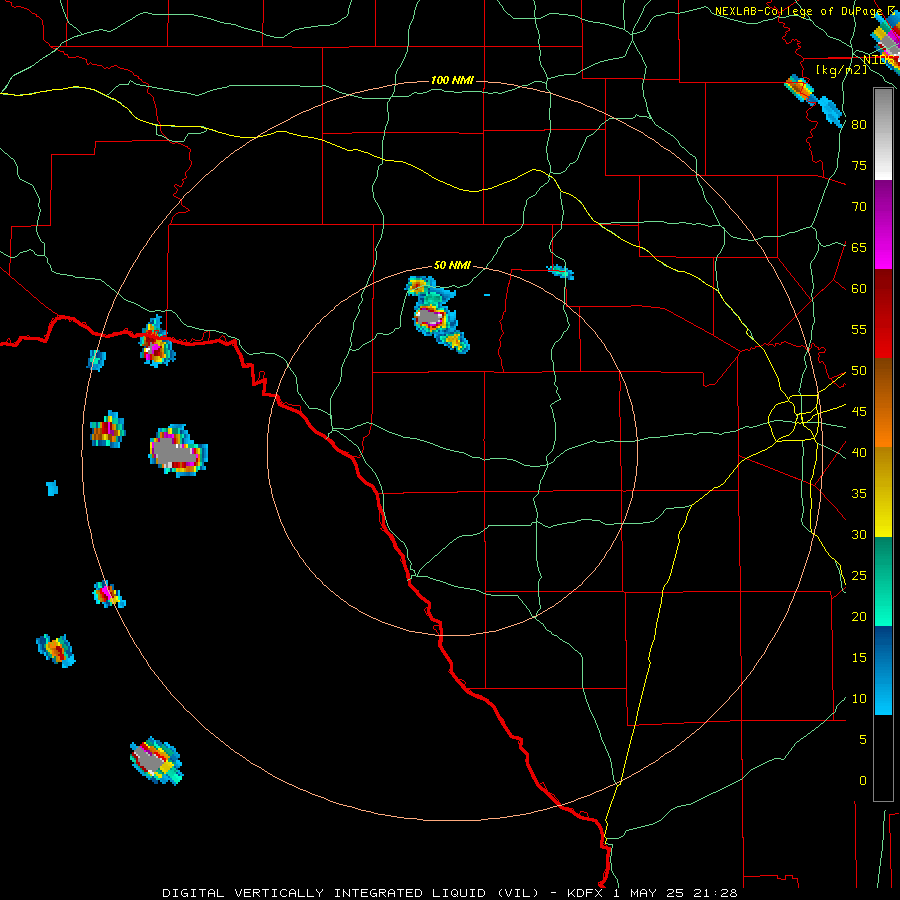This screenshot has width=900, height=900.
Task: Click the 60 value on the color scale
Action: pyautogui.click(x=859, y=289)
